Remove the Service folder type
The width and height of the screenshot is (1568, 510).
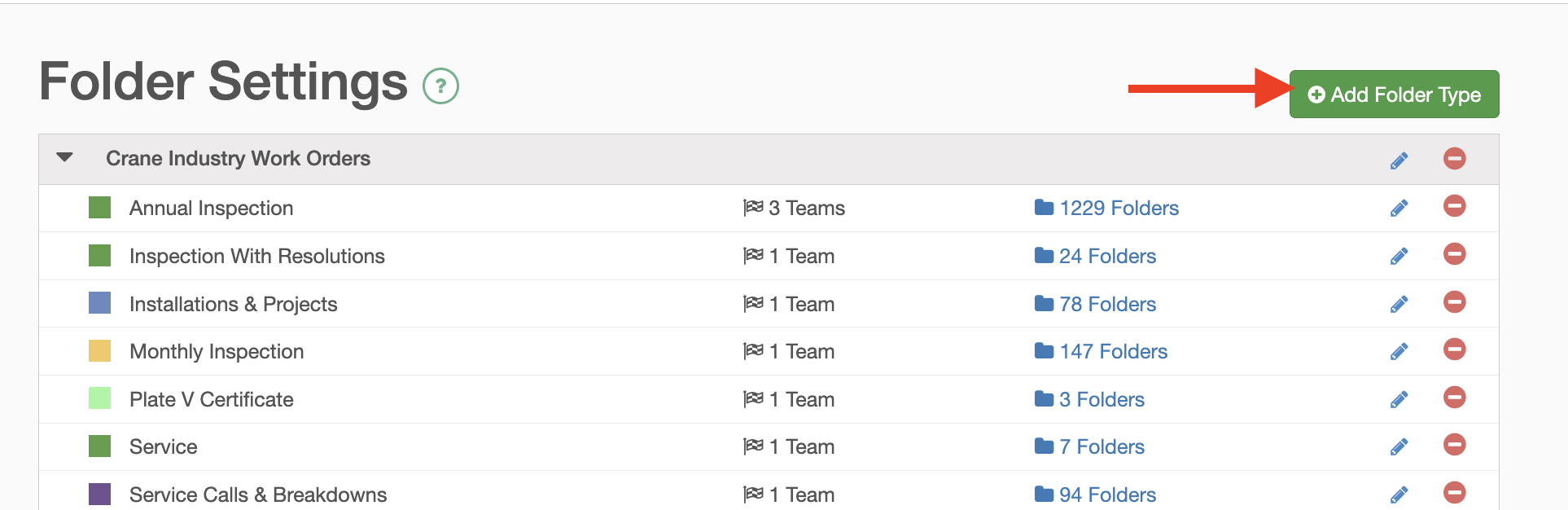tap(1454, 445)
